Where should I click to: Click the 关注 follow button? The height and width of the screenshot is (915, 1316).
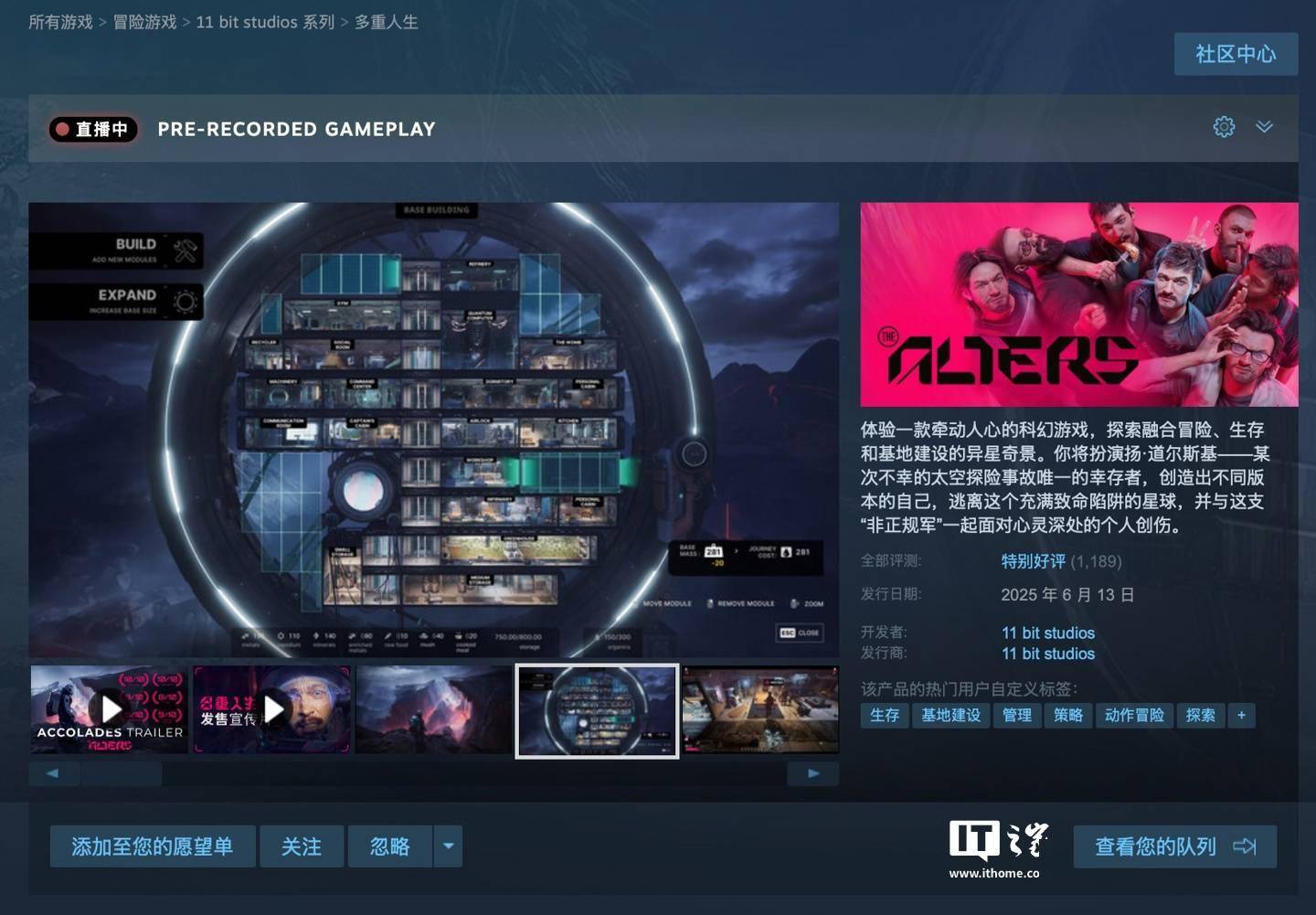click(302, 846)
